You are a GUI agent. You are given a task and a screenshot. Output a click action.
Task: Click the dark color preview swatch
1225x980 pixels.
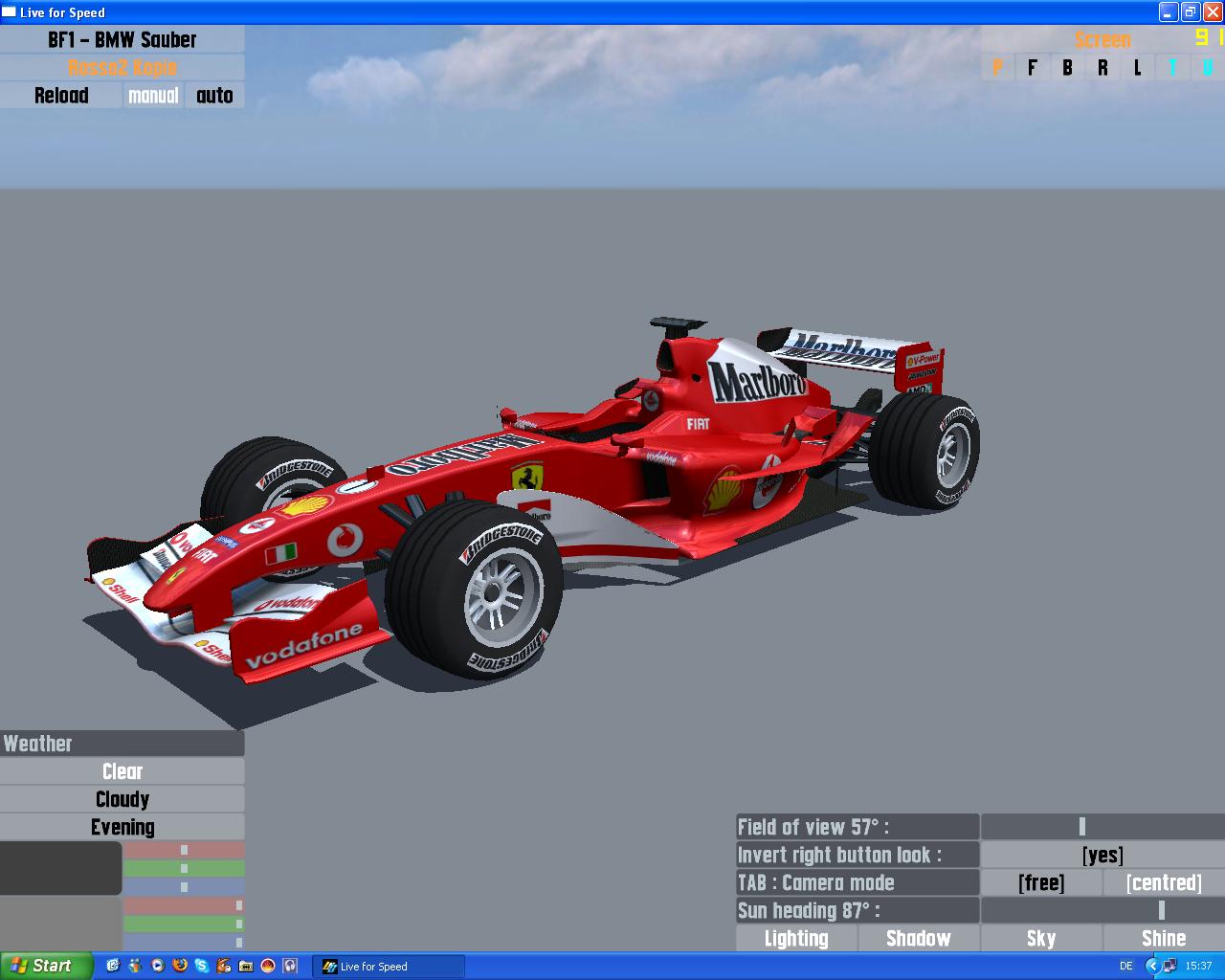[x=61, y=868]
